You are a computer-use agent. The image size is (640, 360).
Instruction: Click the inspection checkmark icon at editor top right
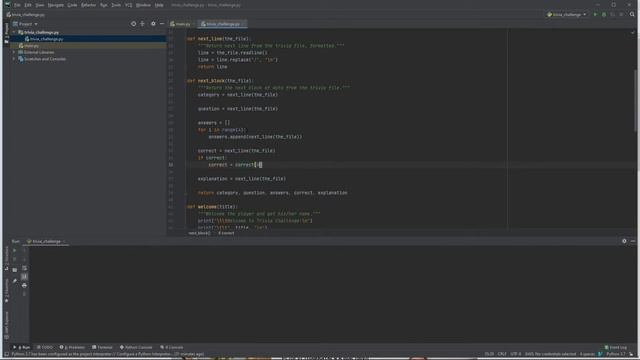coord(633,32)
